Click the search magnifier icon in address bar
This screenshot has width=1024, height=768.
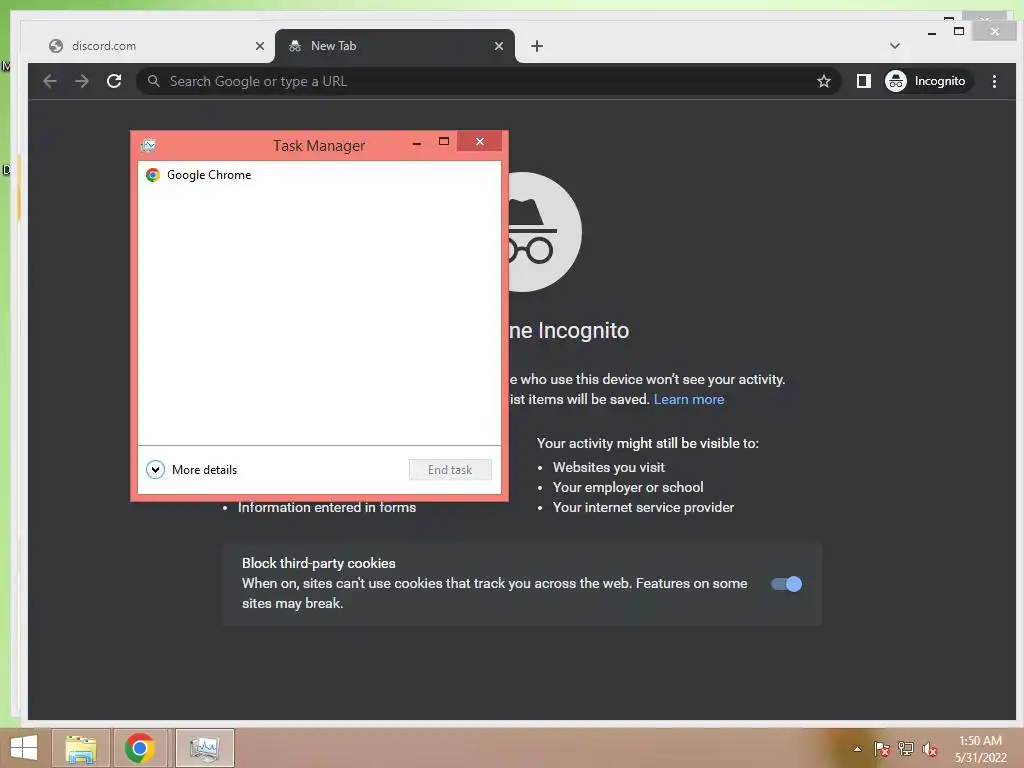point(153,81)
